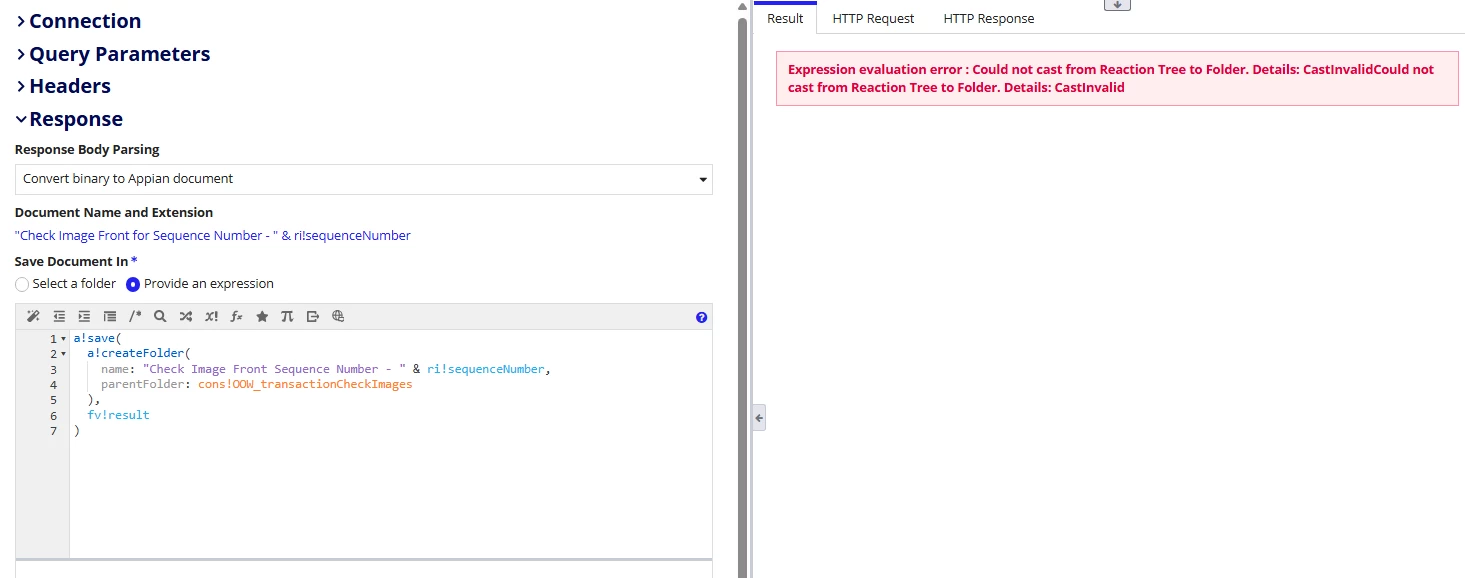Viewport: 1465px width, 578px height.
Task: Click the globe icon in editor toolbar
Action: (338, 316)
